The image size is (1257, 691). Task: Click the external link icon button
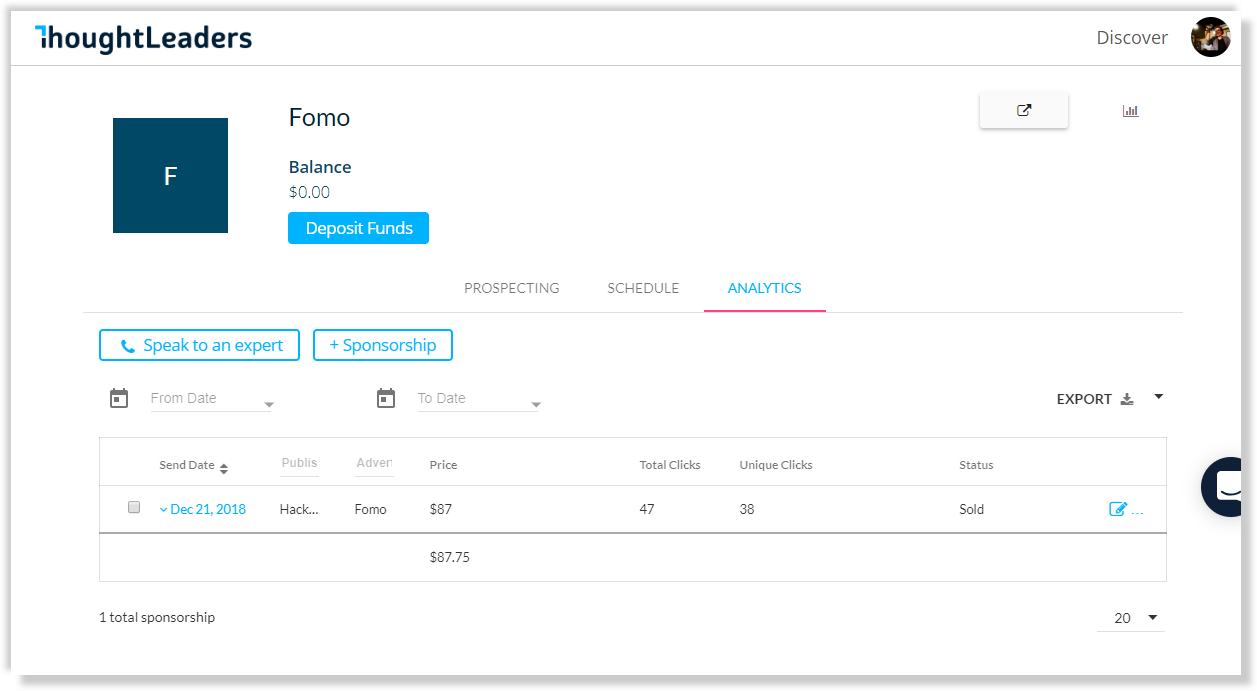1023,111
